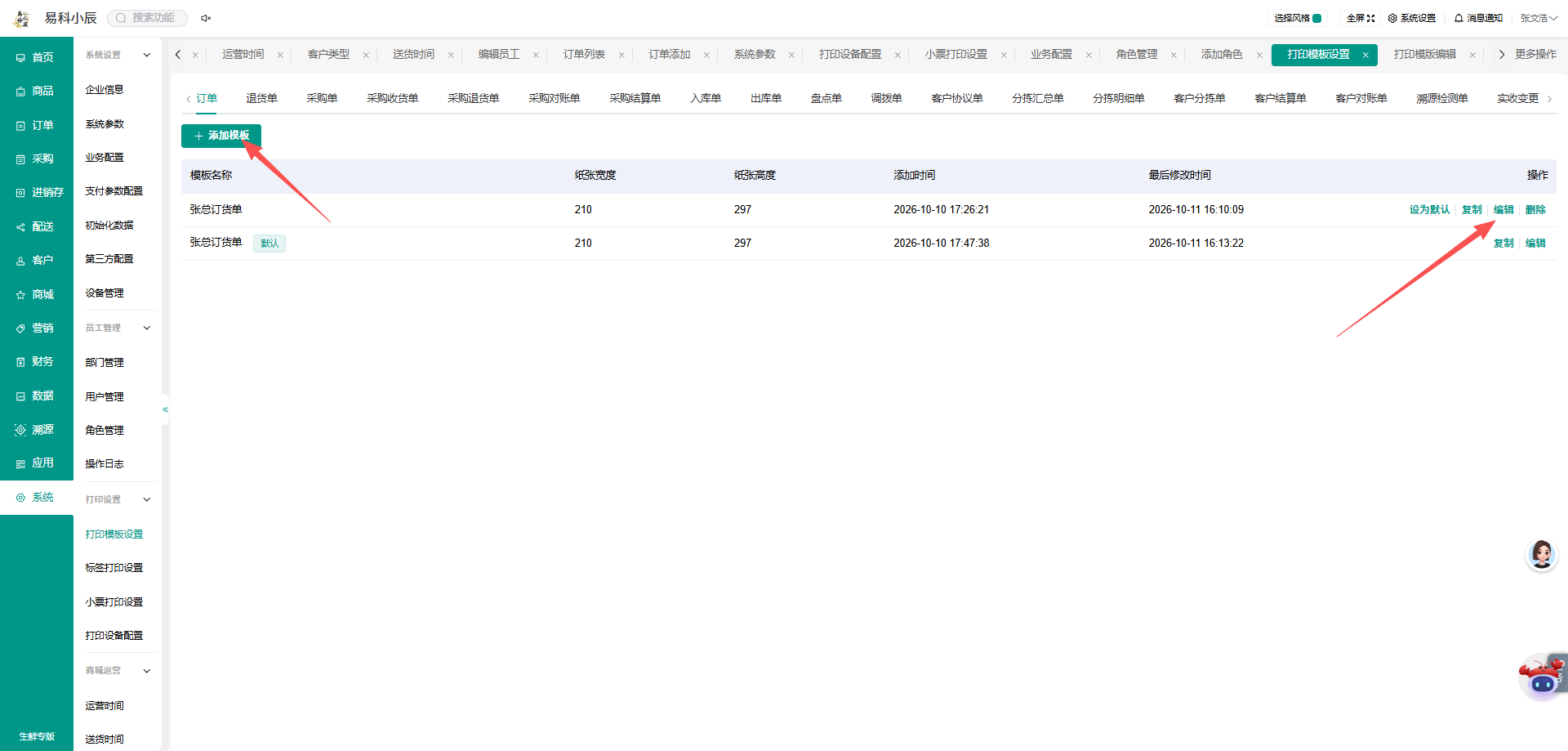Click the 添加模板 button
1568x751 pixels.
coord(221,136)
